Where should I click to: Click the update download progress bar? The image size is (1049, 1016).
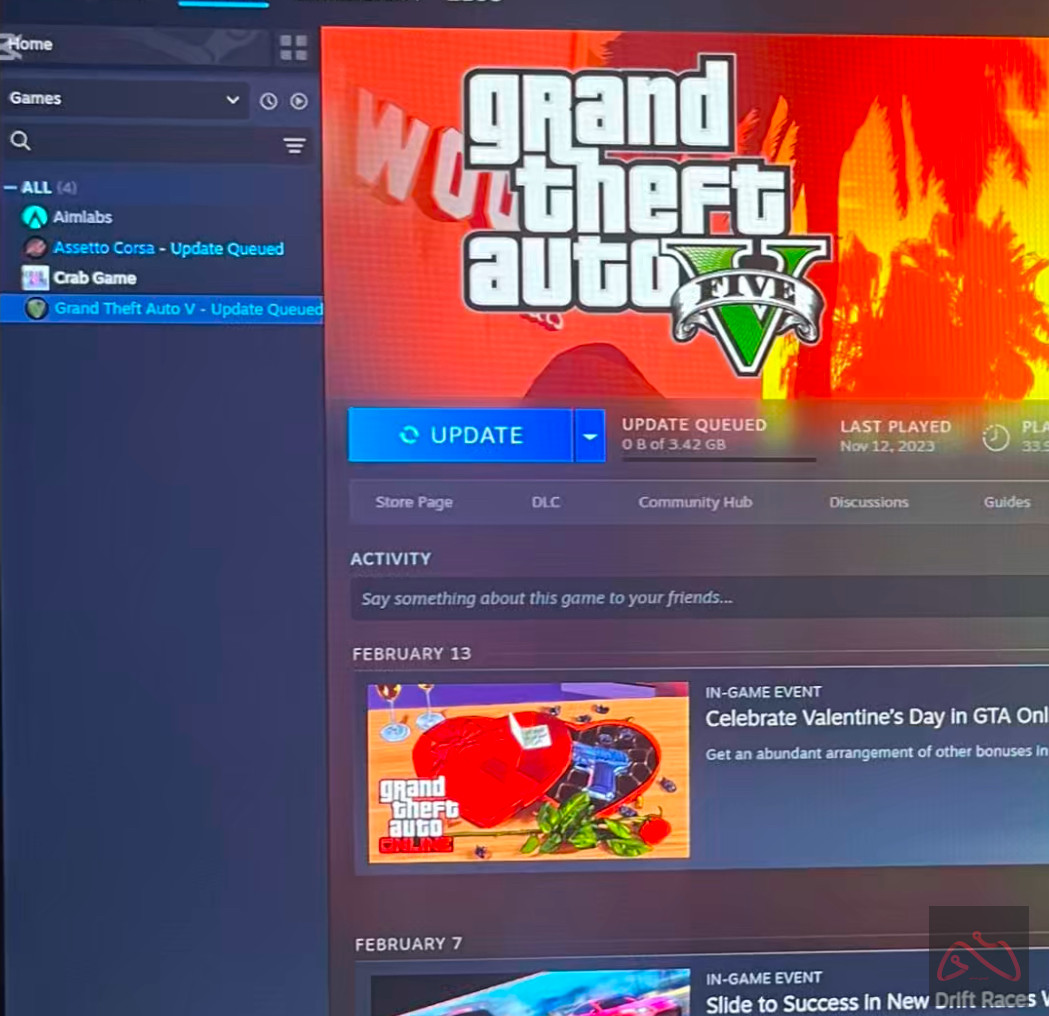(718, 460)
